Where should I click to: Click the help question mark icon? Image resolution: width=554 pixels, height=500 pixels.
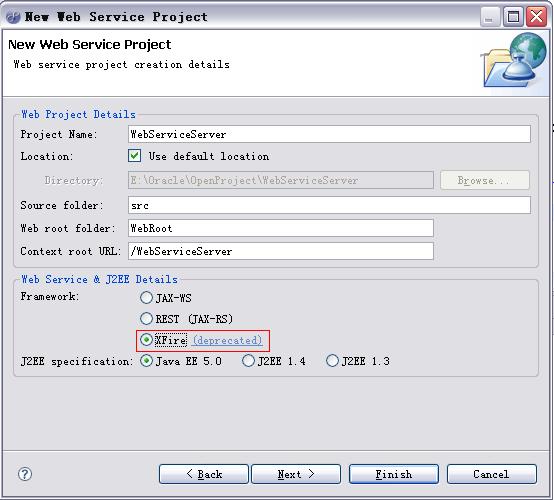point(25,474)
